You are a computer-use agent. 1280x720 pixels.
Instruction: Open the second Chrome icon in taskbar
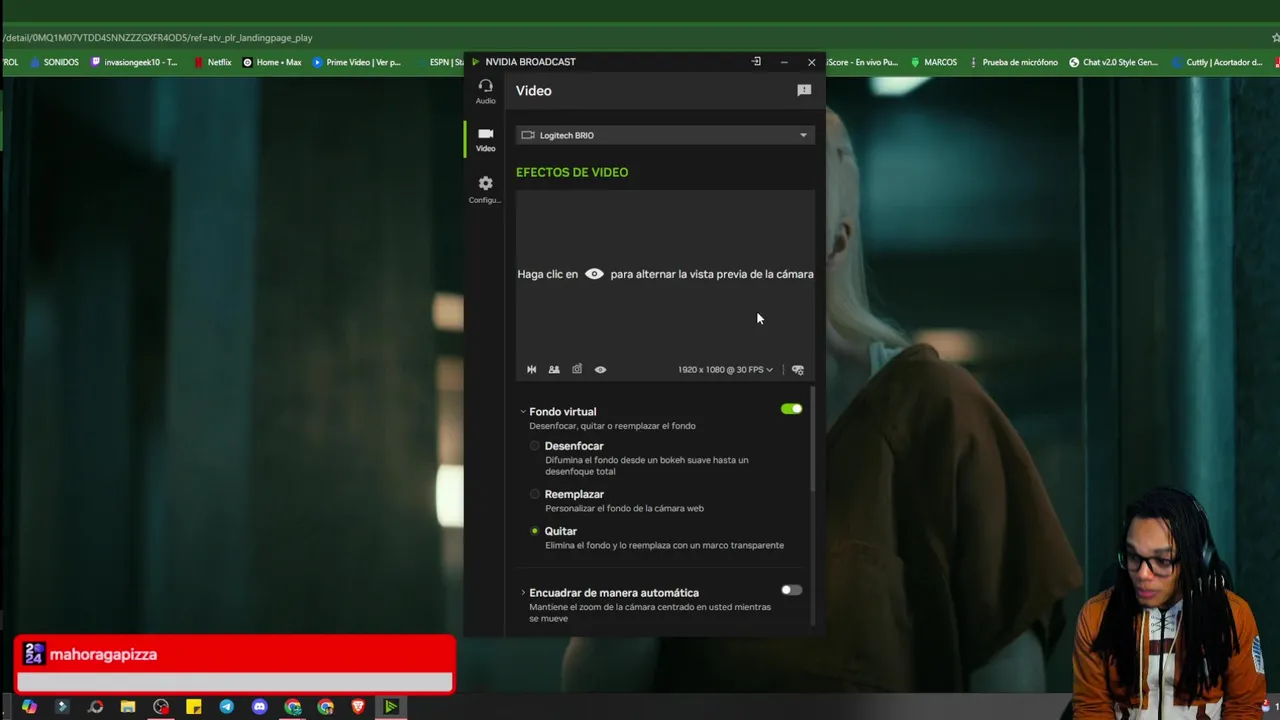(326, 707)
